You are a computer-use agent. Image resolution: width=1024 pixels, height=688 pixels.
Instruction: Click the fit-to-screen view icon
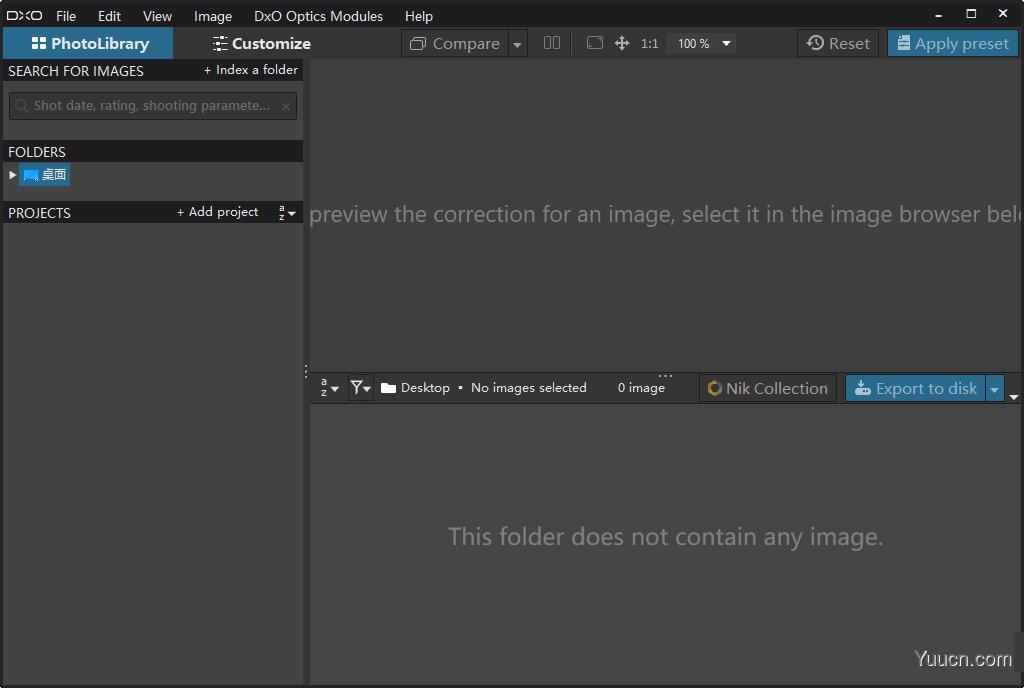click(x=594, y=43)
